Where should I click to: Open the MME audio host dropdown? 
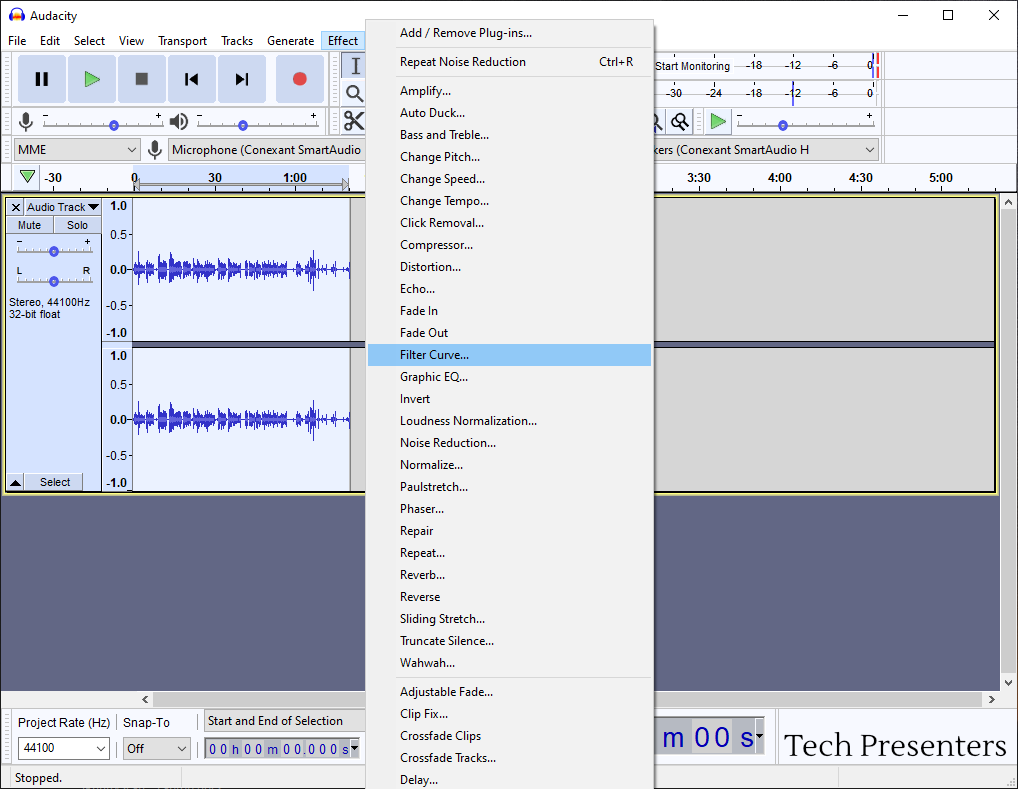(x=77, y=150)
